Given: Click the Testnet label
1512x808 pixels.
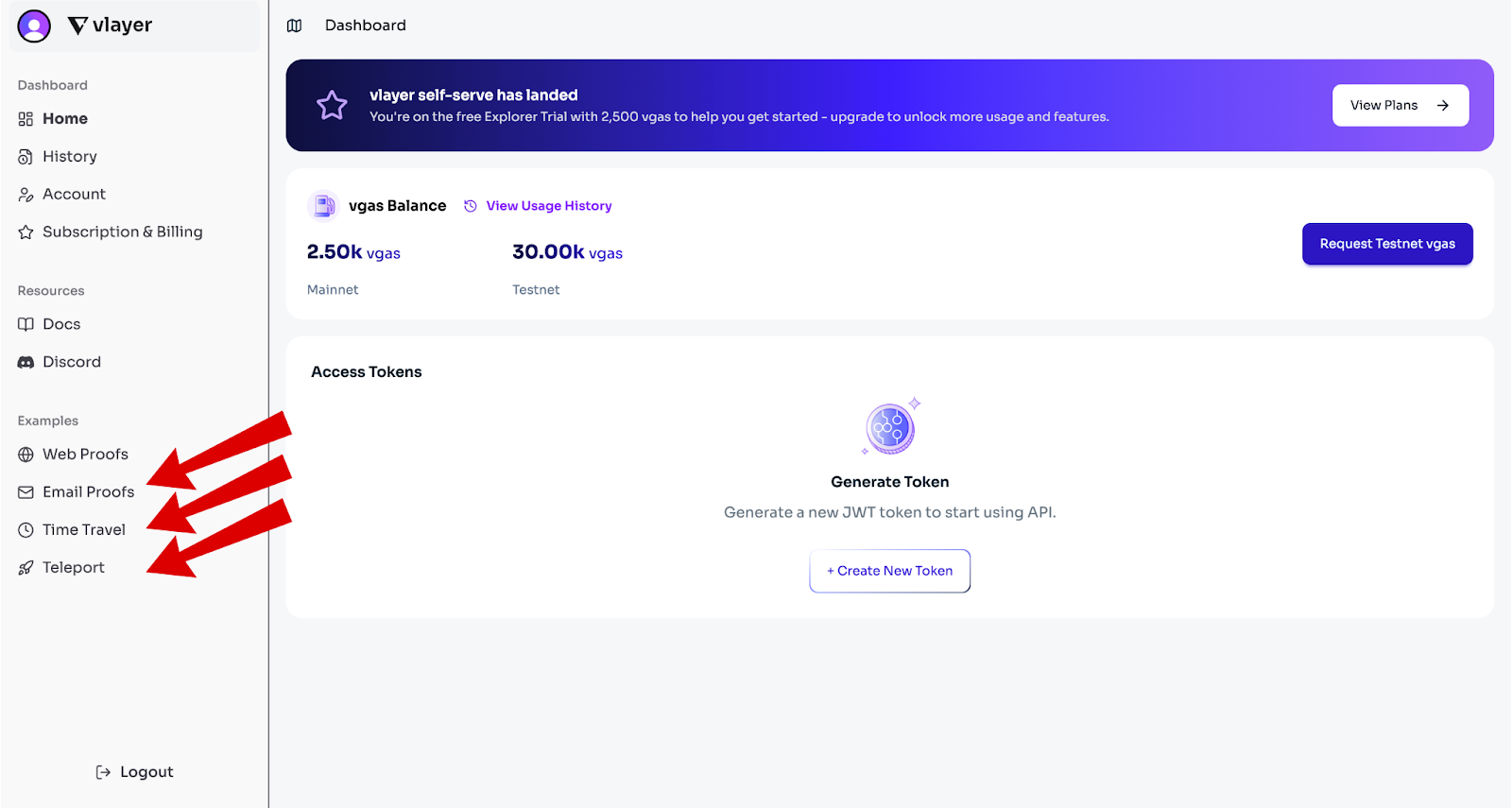Looking at the screenshot, I should click(x=536, y=290).
